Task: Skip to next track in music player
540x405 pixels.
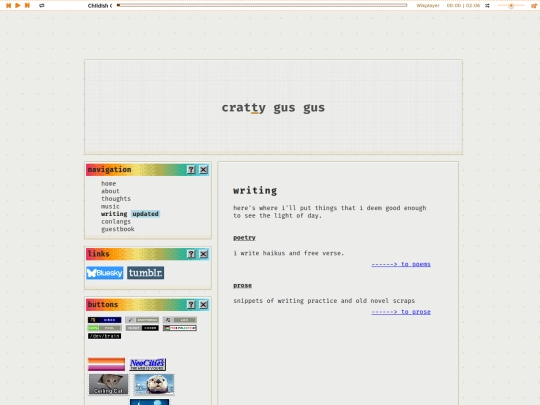Action: click(x=27, y=6)
